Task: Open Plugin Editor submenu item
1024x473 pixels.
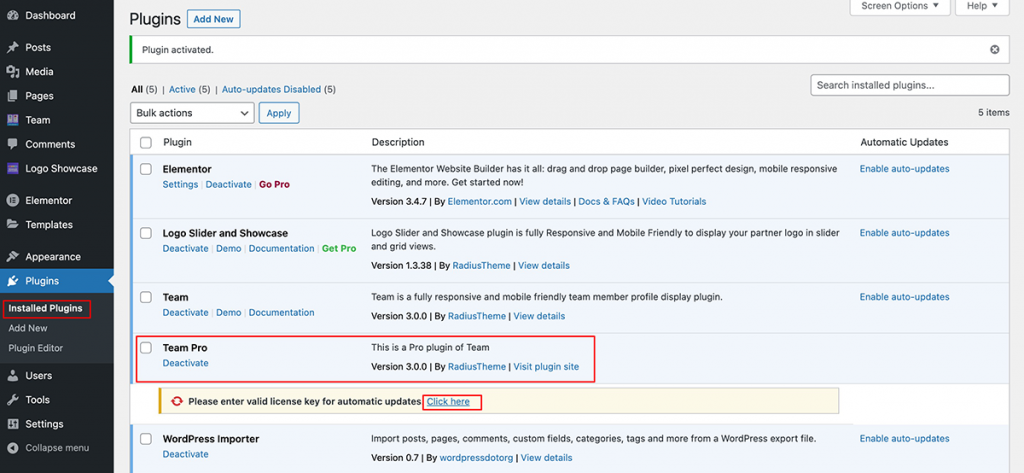Action: pyautogui.click(x=36, y=348)
